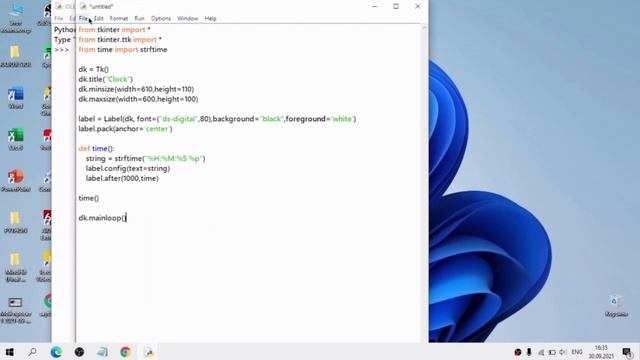Select the This PC desktop icon
Image resolution: width=640 pixels, height=360 pixels.
pos(16,18)
